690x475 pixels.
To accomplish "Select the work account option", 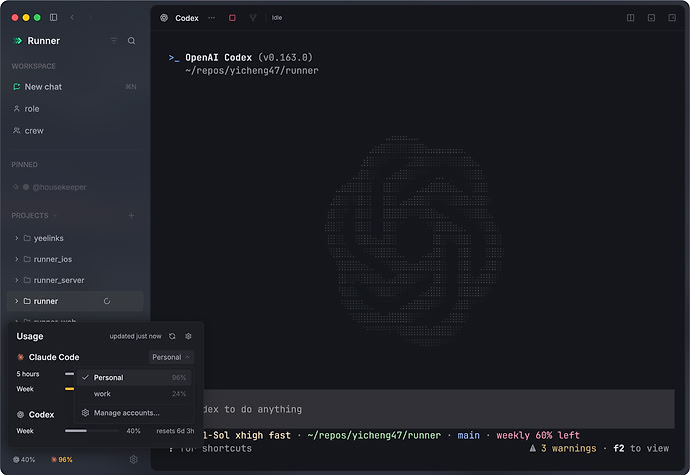I will [x=134, y=394].
